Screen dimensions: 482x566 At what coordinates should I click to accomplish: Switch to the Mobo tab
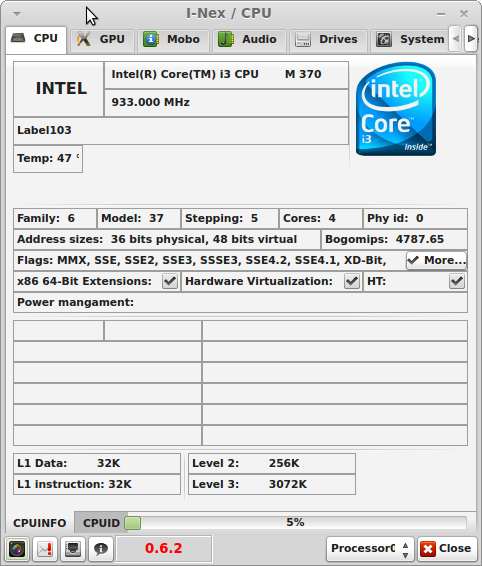(173, 40)
